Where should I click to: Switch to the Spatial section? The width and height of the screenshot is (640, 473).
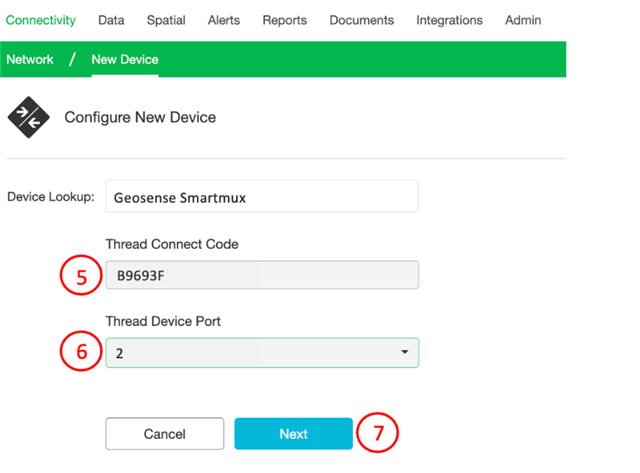pyautogui.click(x=166, y=20)
